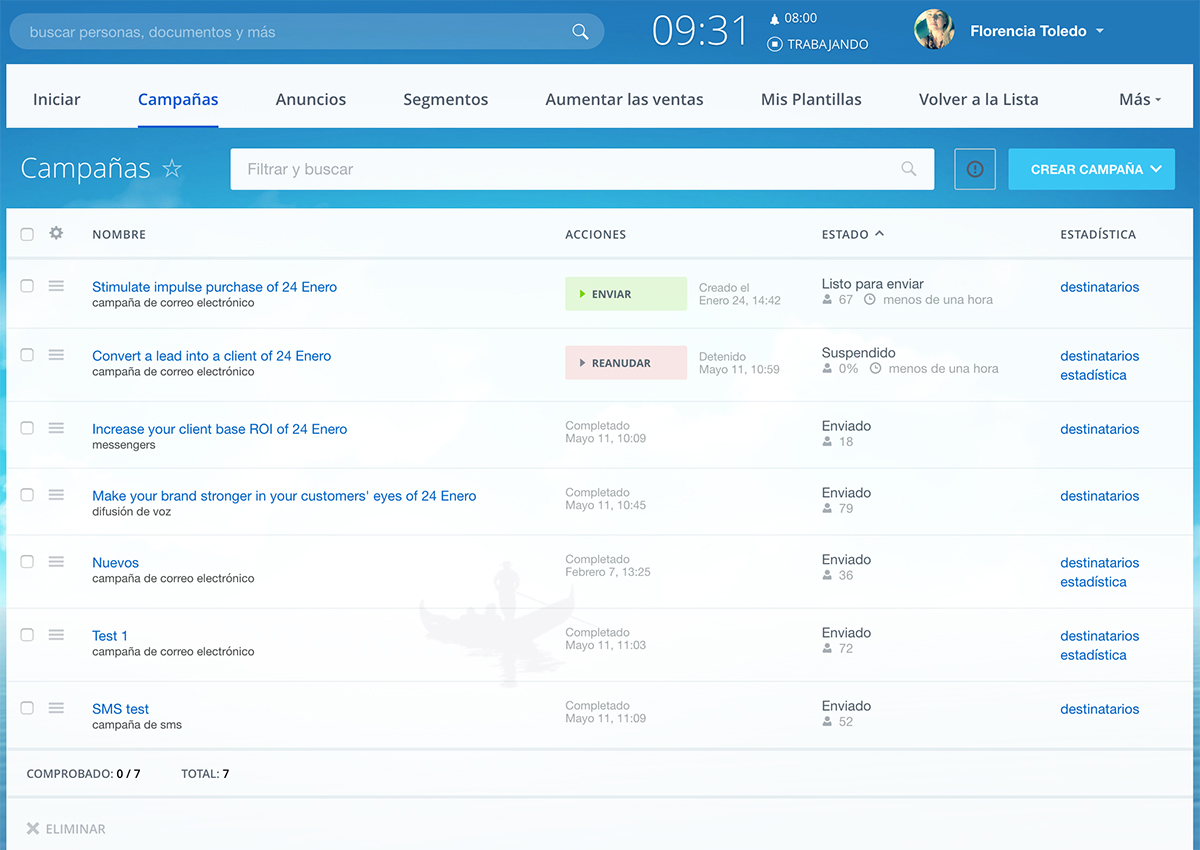Click magnifier icon in Filtrar y buscar
Viewport: 1200px width, 850px height.
[x=908, y=169]
